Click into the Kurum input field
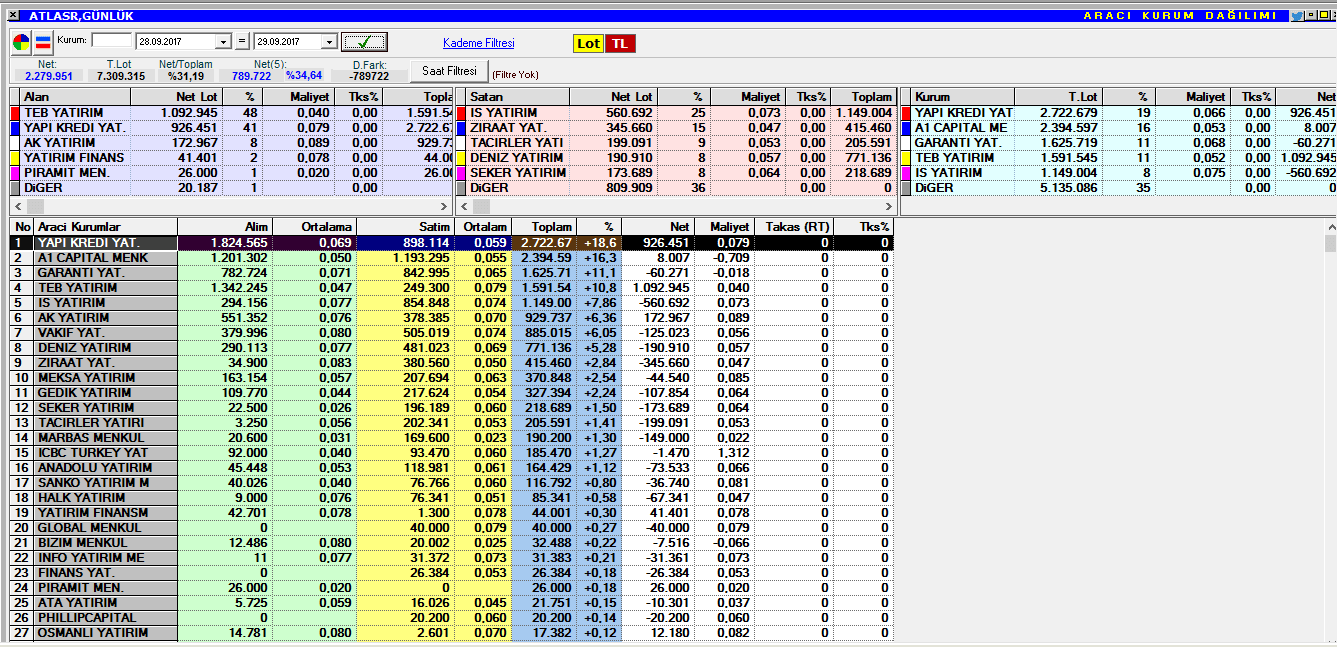 pos(111,41)
